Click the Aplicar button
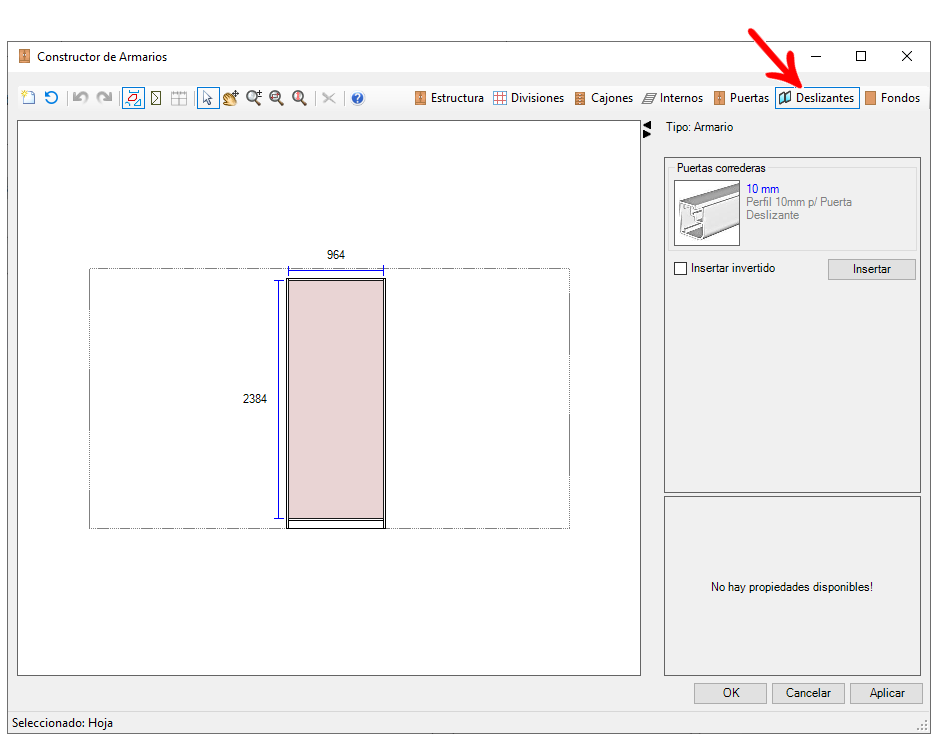This screenshot has height=738, width=935. coord(886,693)
